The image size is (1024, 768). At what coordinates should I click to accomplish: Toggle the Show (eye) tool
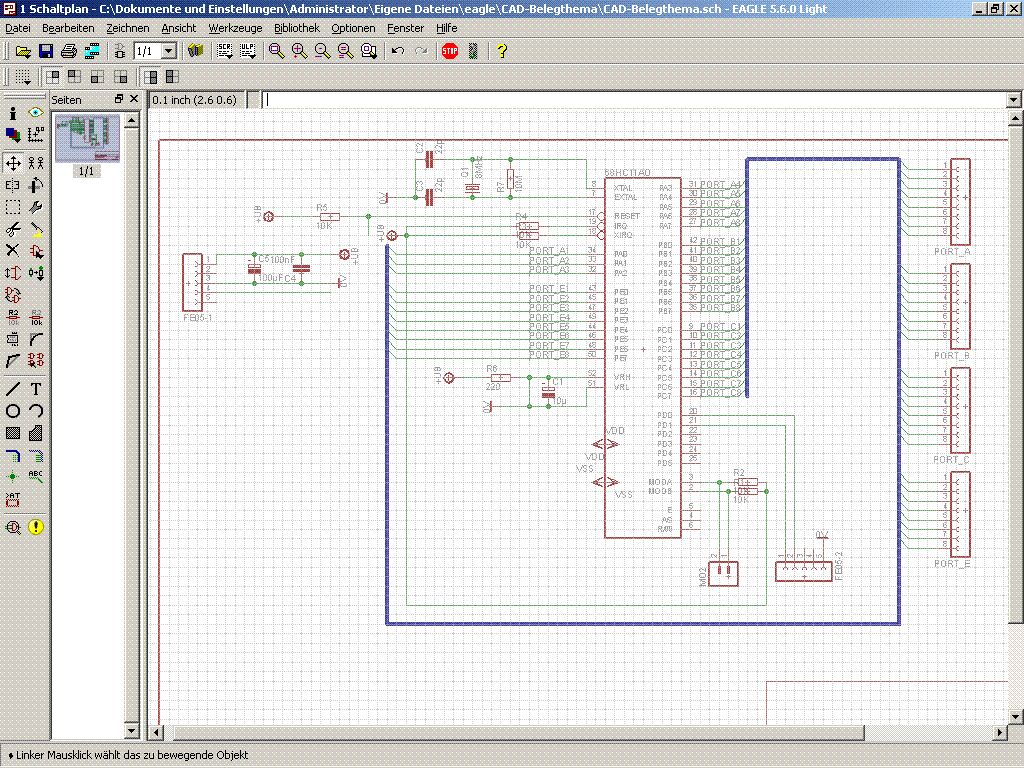pyautogui.click(x=36, y=113)
